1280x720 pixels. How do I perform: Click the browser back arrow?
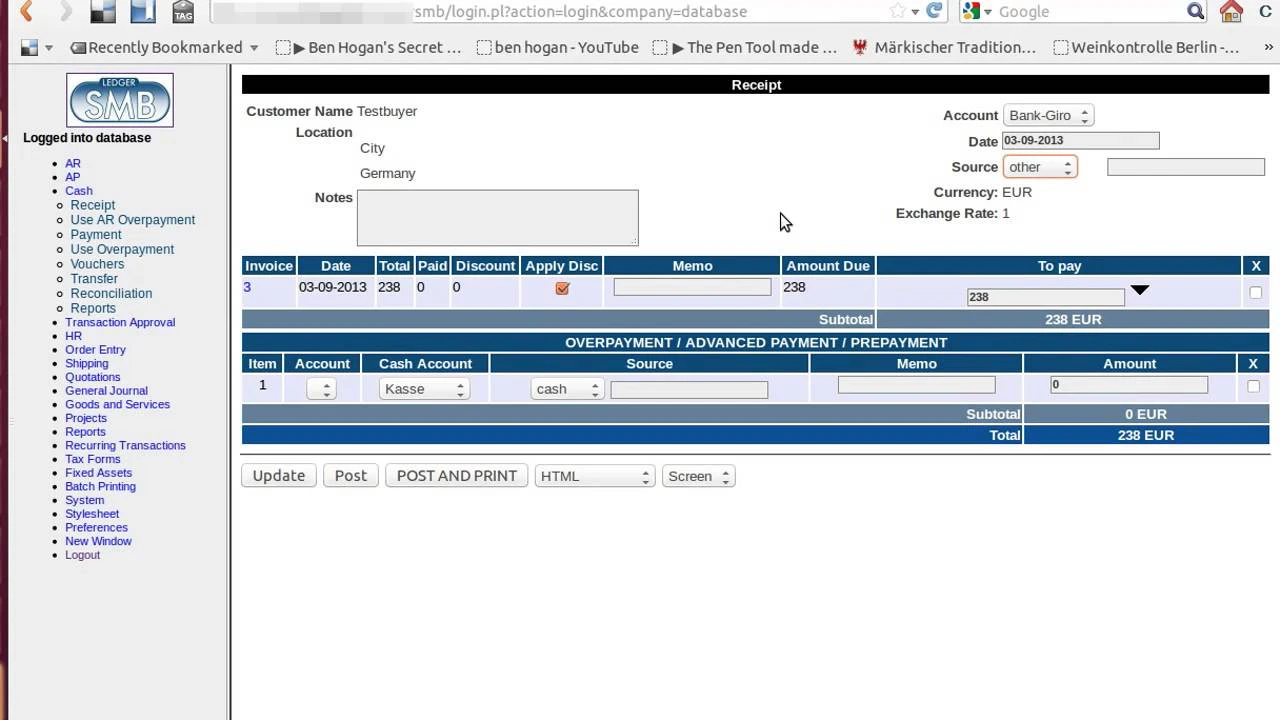27,11
